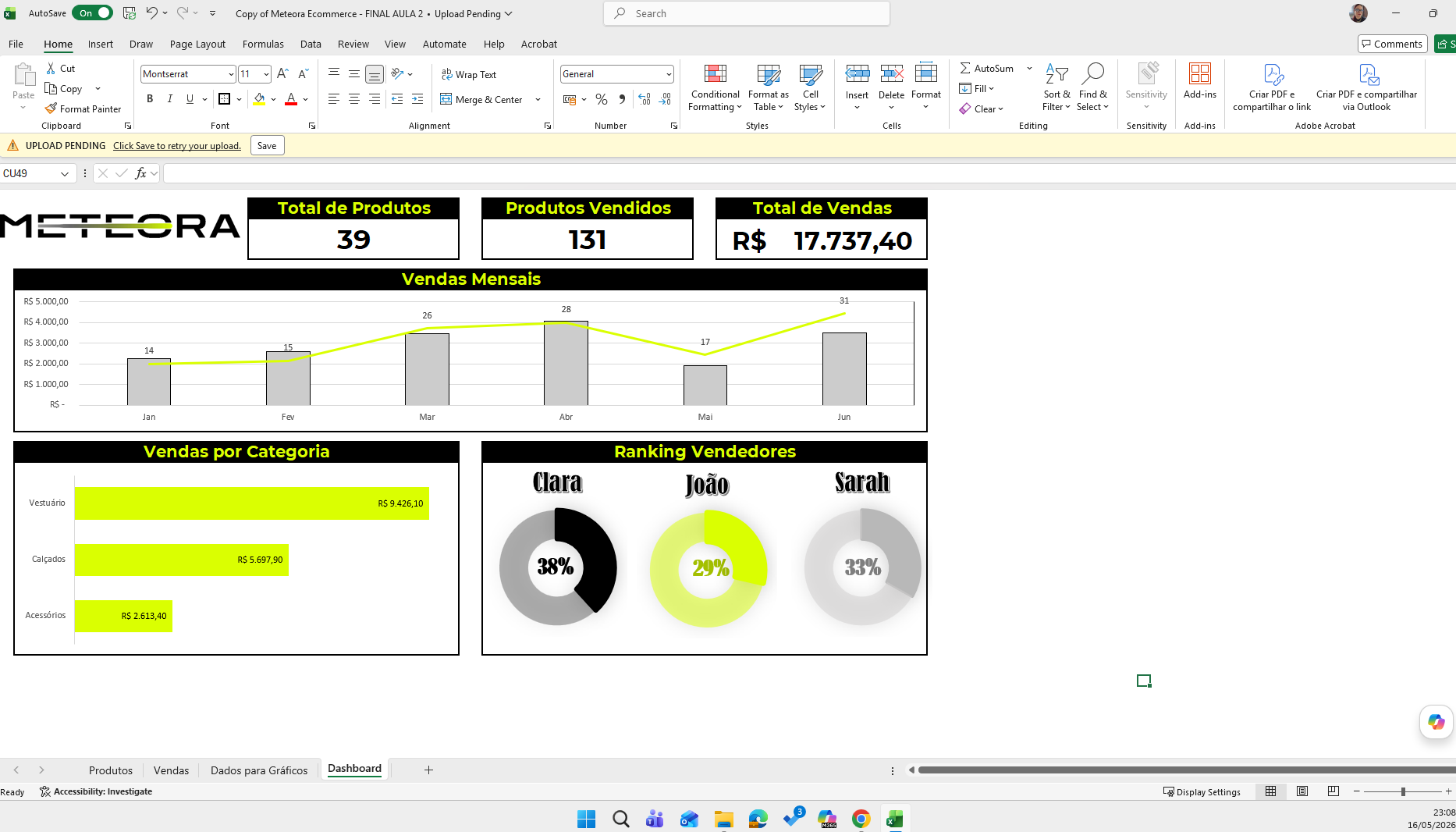The width and height of the screenshot is (1456, 832).
Task: Toggle bottom align in the Alignment group
Action: pyautogui.click(x=375, y=74)
